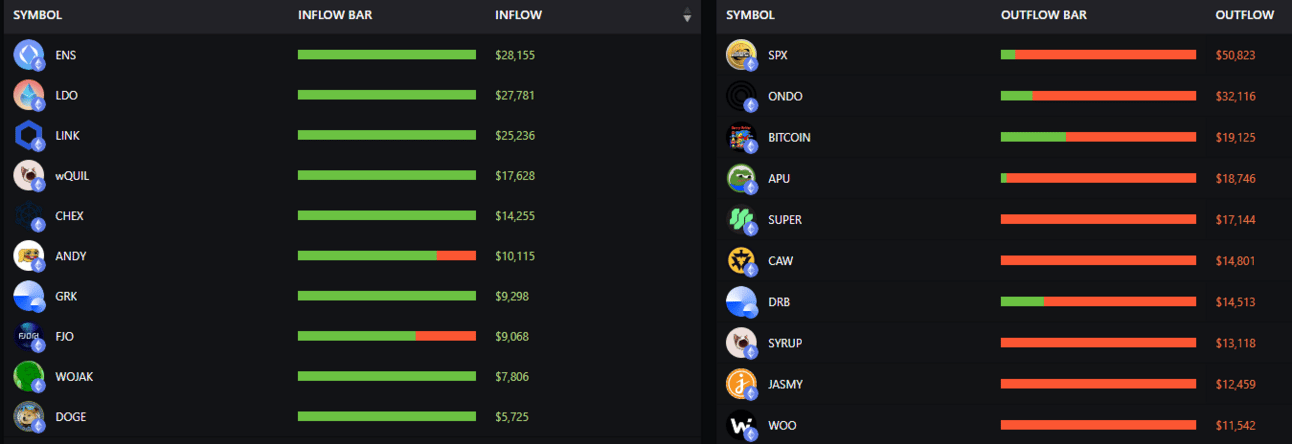Click the WOO token icon
This screenshot has width=1292, height=444.
741,425
